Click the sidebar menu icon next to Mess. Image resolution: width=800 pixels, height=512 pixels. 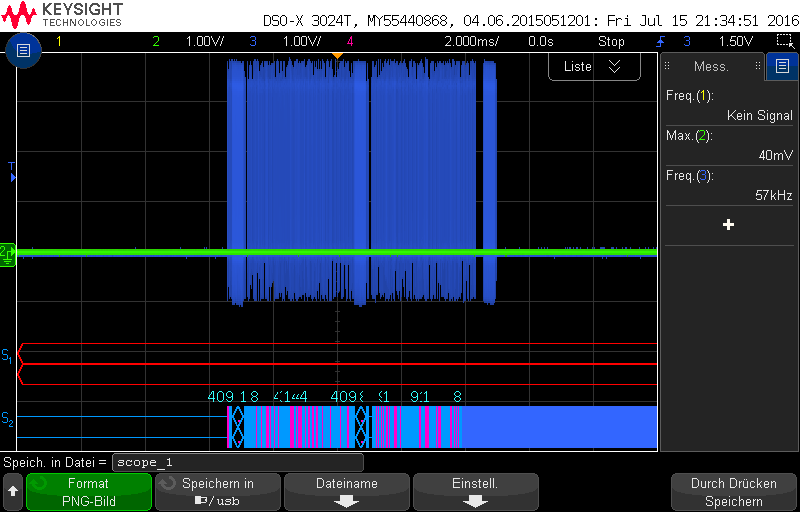(x=782, y=66)
